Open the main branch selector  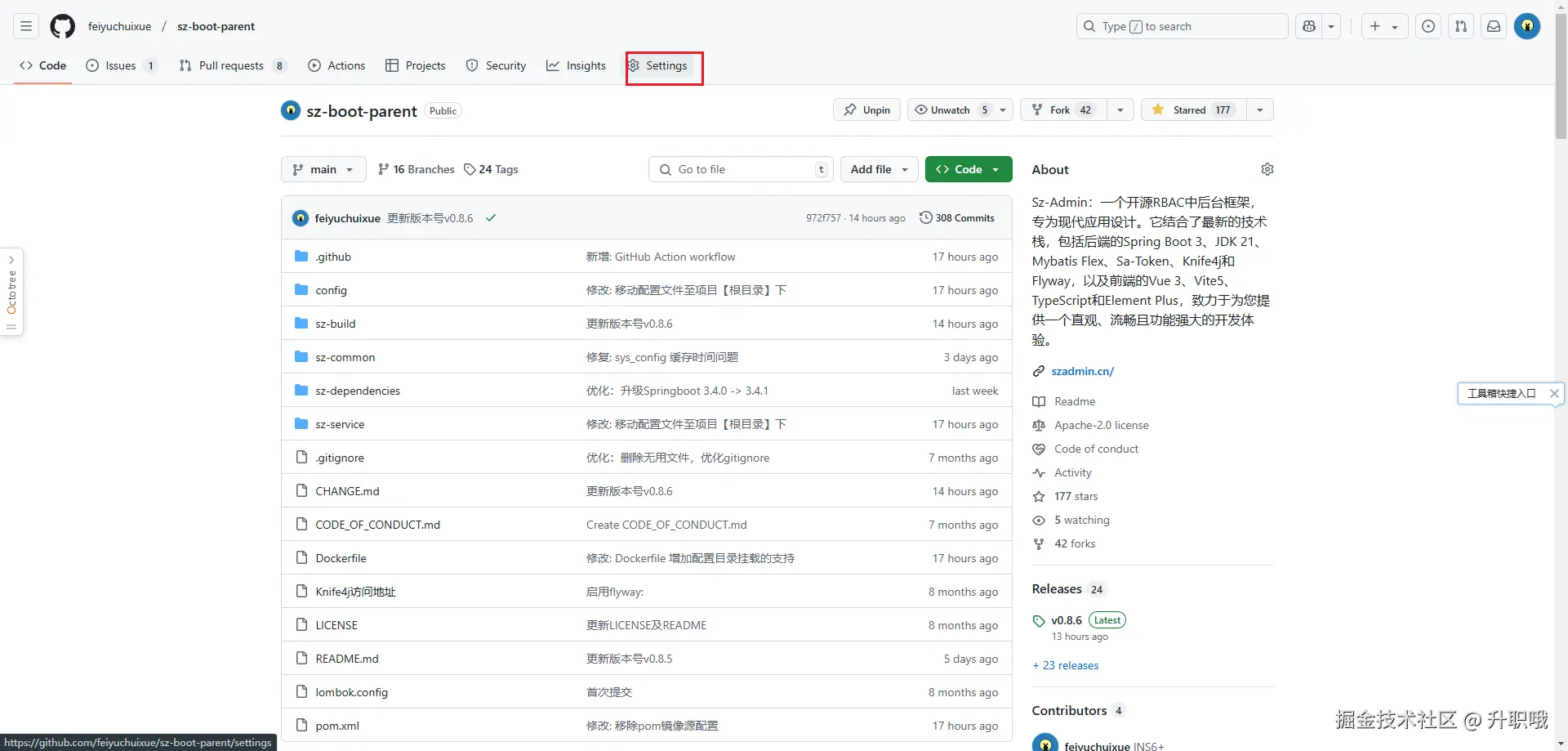click(323, 169)
